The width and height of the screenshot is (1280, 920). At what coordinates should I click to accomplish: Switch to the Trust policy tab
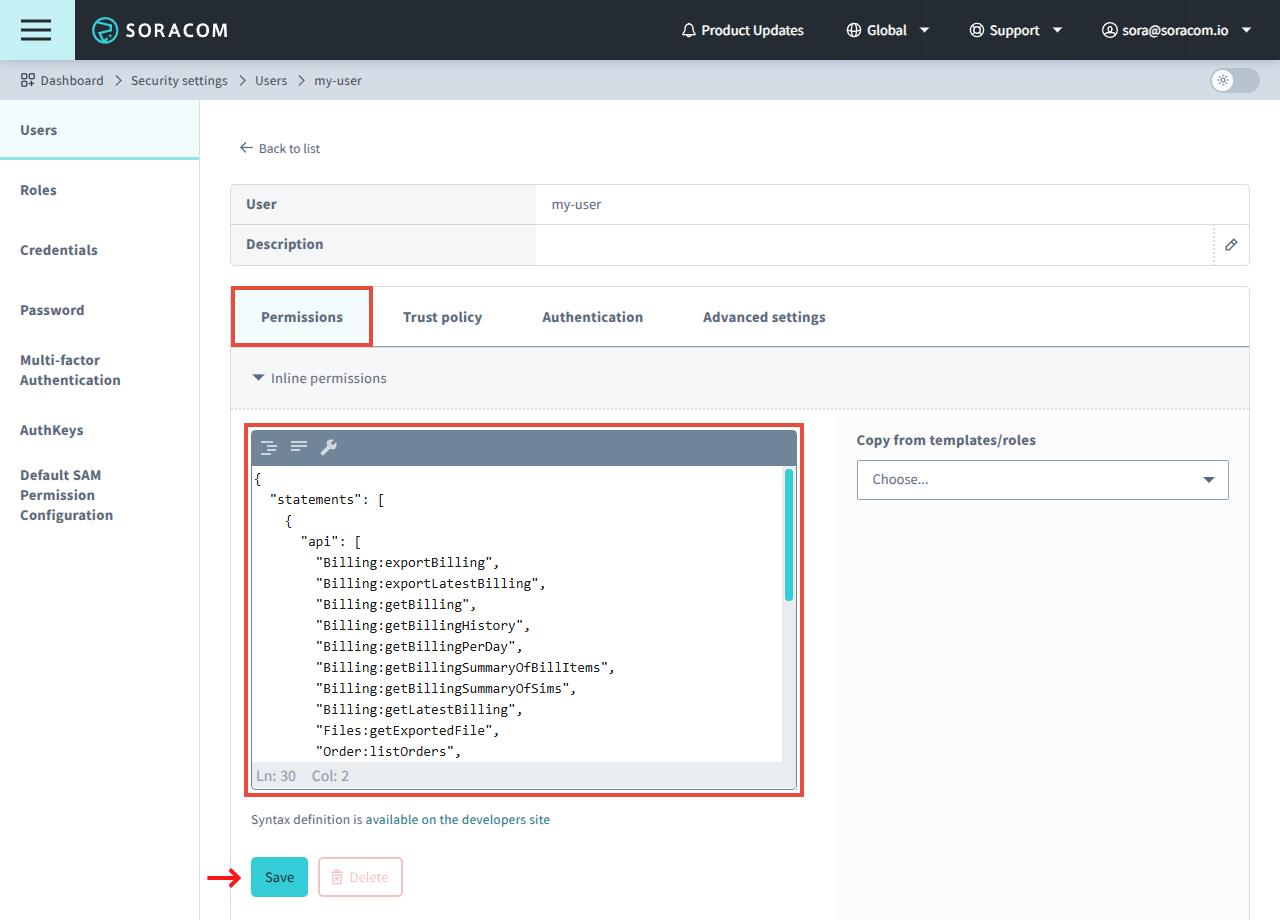[x=442, y=317]
